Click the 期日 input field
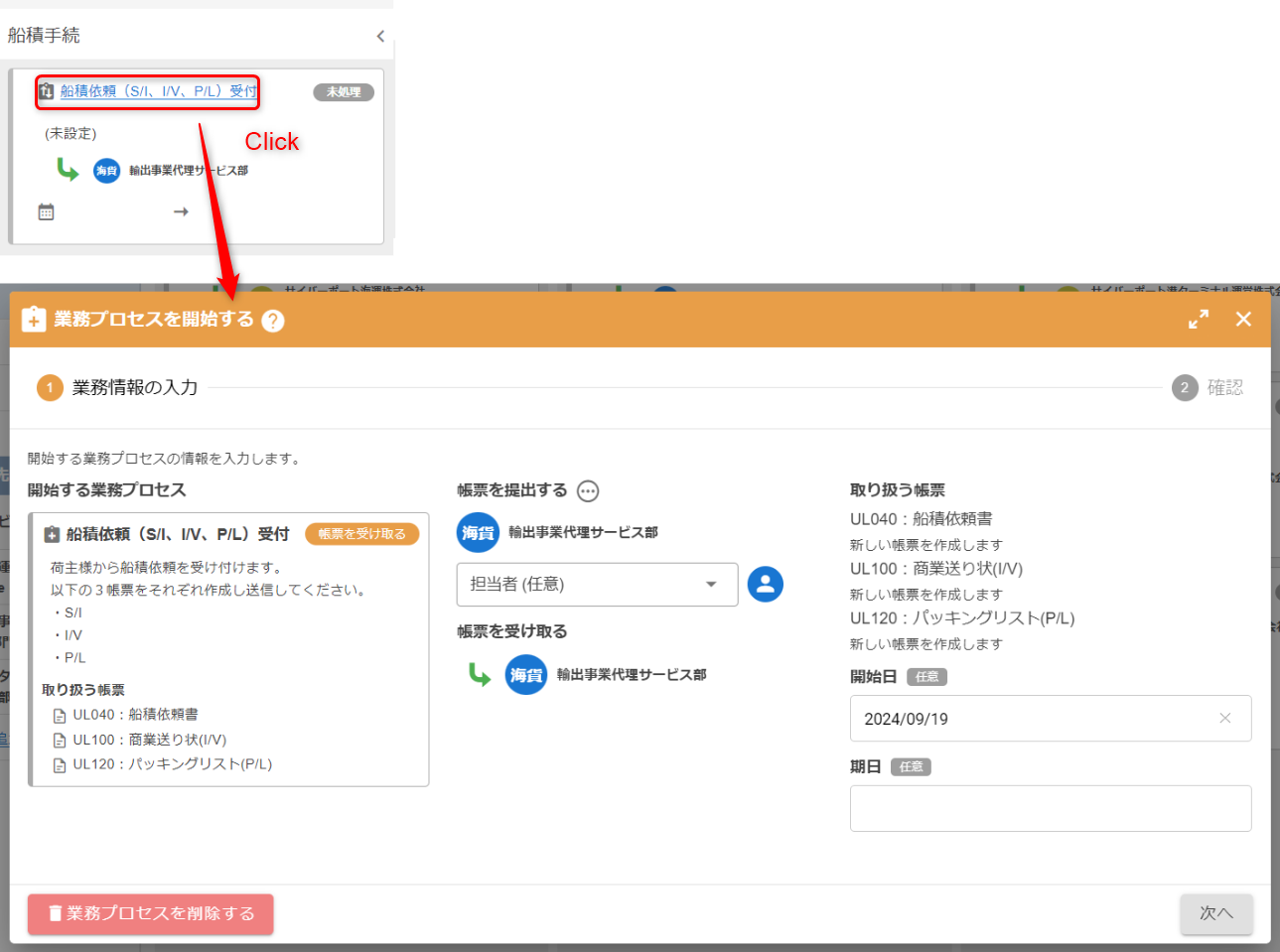The width and height of the screenshot is (1280, 952). [x=1050, y=808]
